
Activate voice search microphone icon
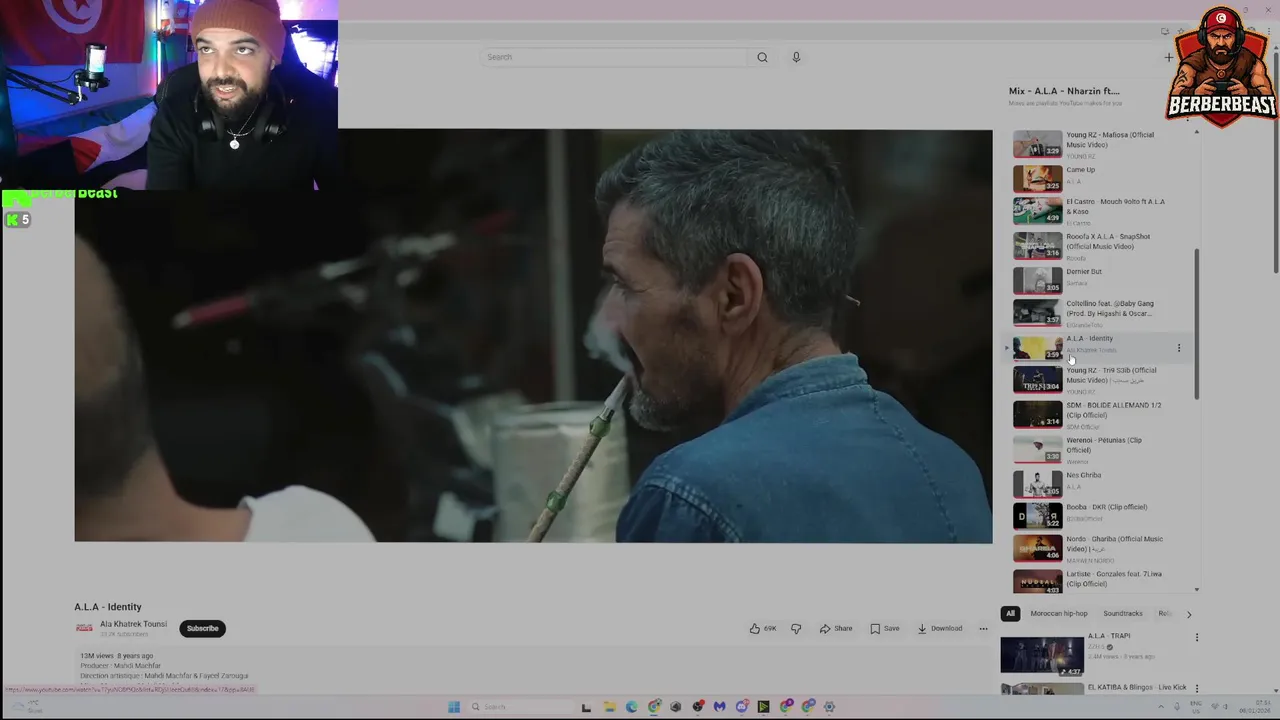coord(796,57)
